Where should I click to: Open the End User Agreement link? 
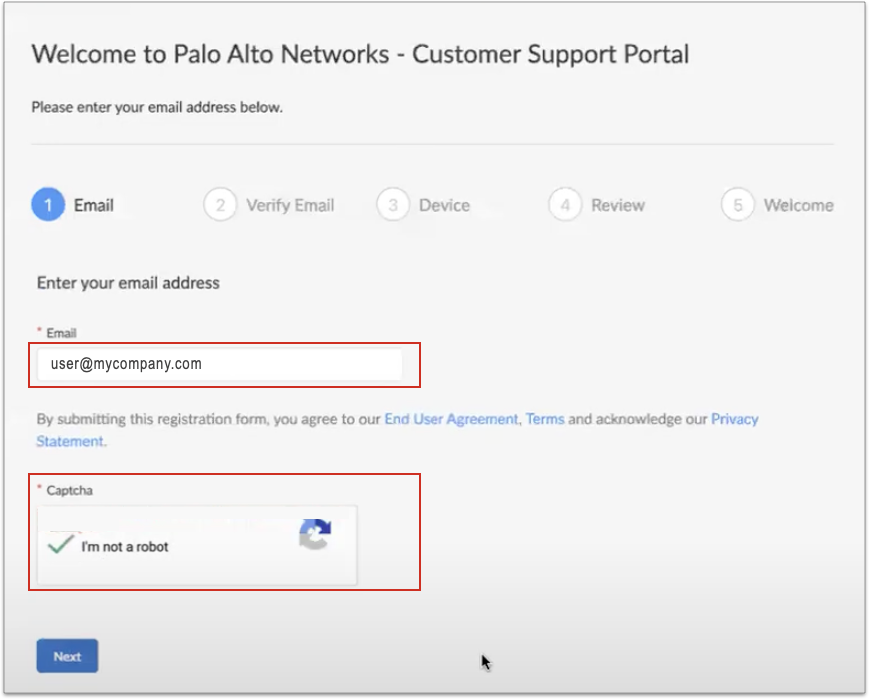pyautogui.click(x=451, y=419)
